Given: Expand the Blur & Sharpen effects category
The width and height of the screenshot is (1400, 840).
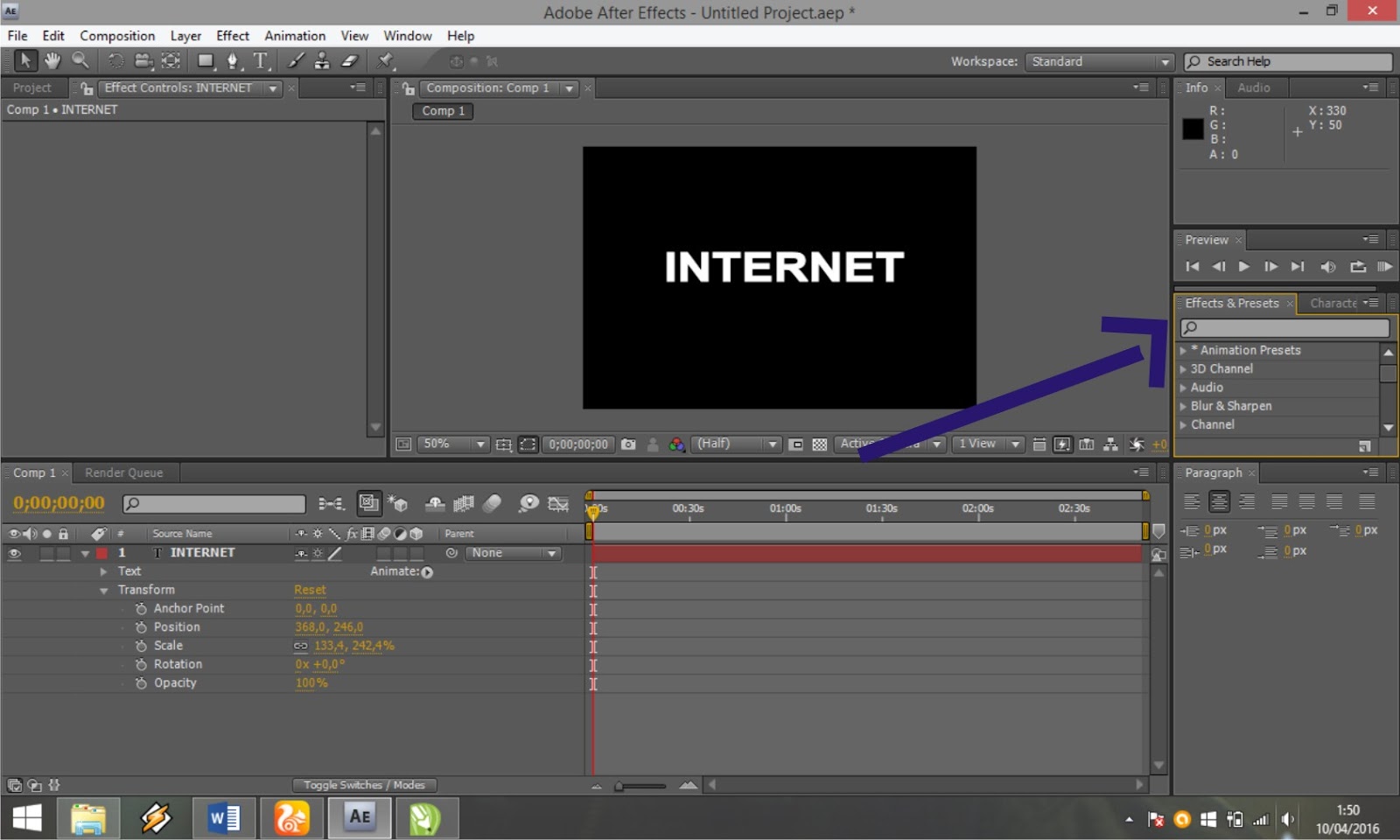Looking at the screenshot, I should point(1183,405).
